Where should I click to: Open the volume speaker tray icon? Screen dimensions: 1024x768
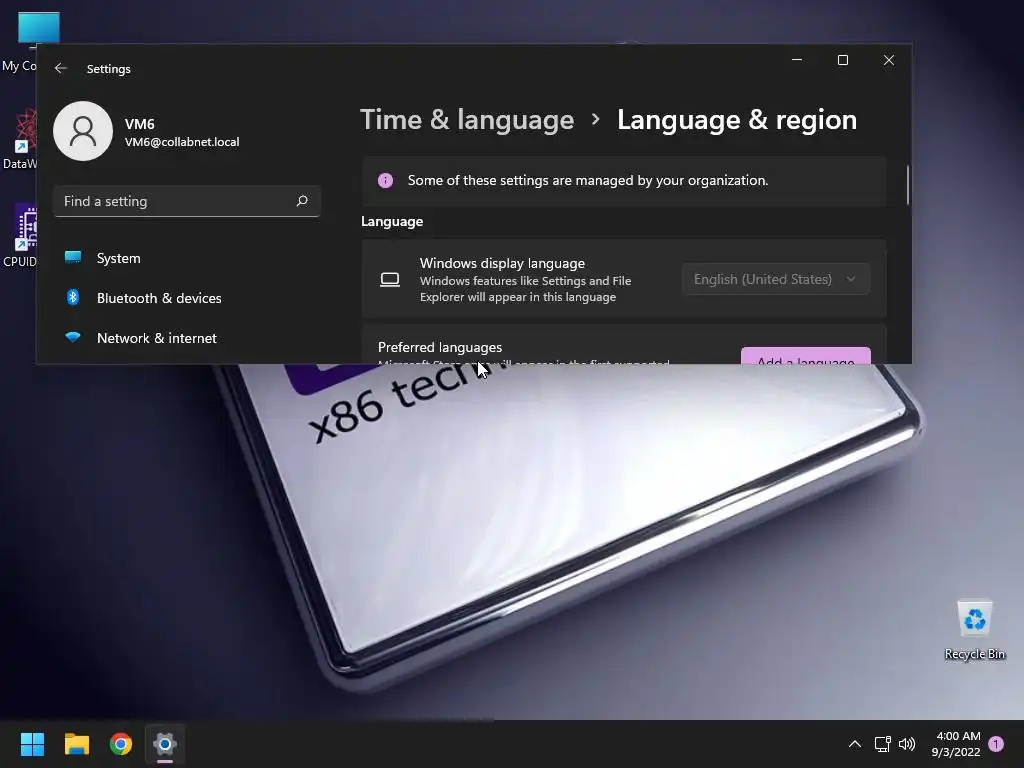(x=907, y=744)
